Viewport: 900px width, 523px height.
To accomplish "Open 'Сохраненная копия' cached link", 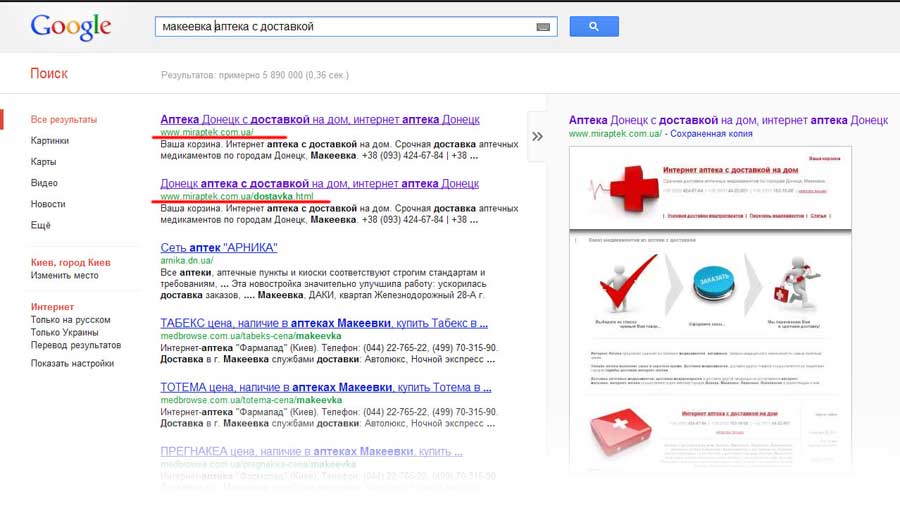I will 711,134.
